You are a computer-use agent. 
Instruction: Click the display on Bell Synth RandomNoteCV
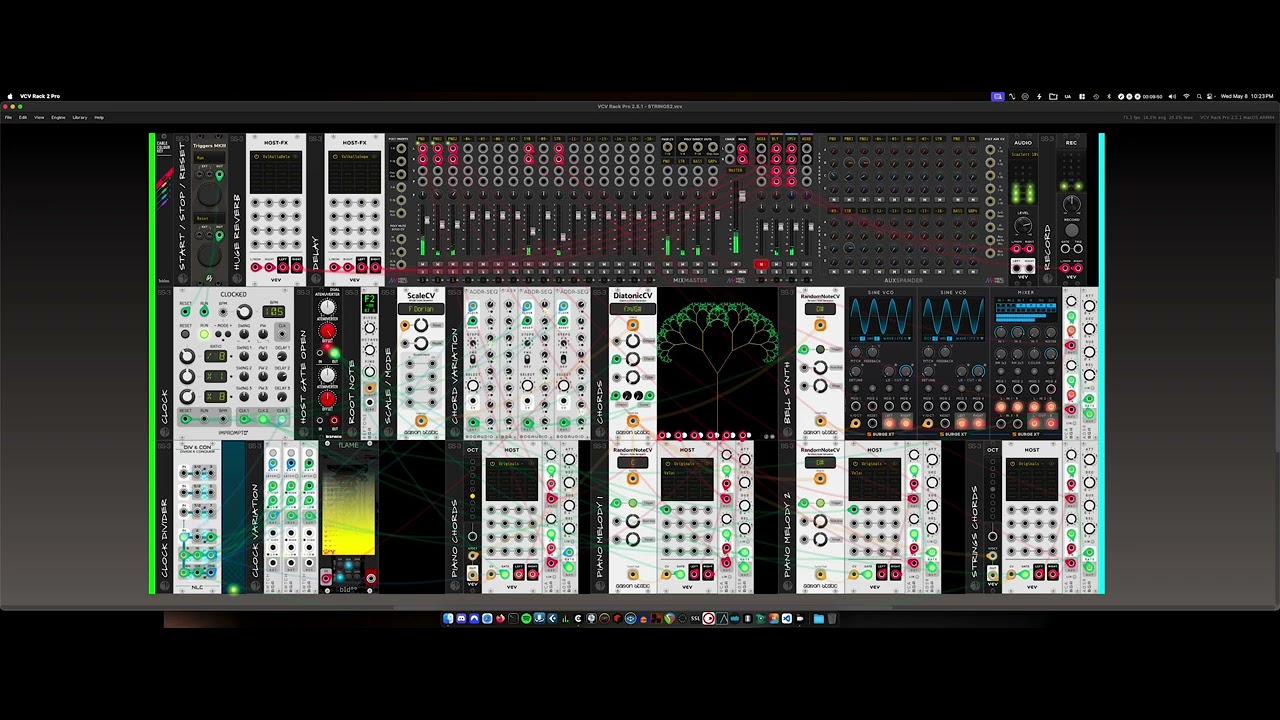tap(820, 309)
